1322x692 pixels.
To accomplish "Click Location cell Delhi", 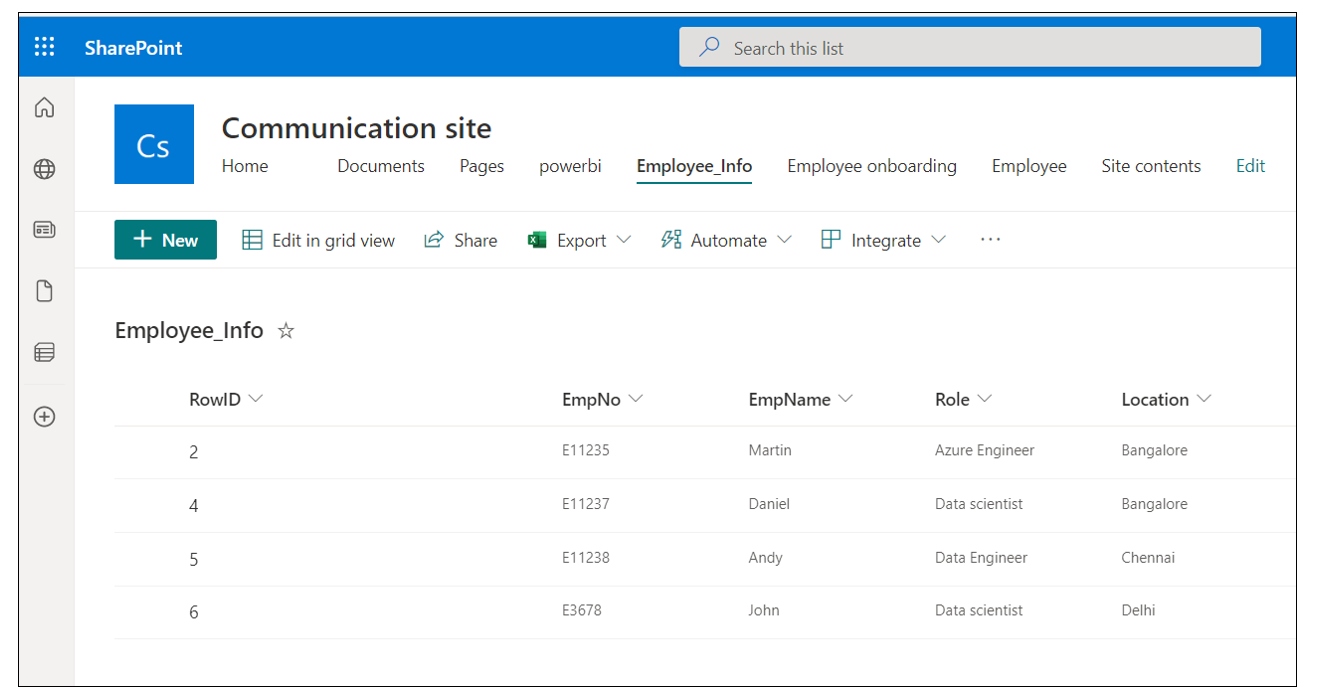I will [1138, 610].
